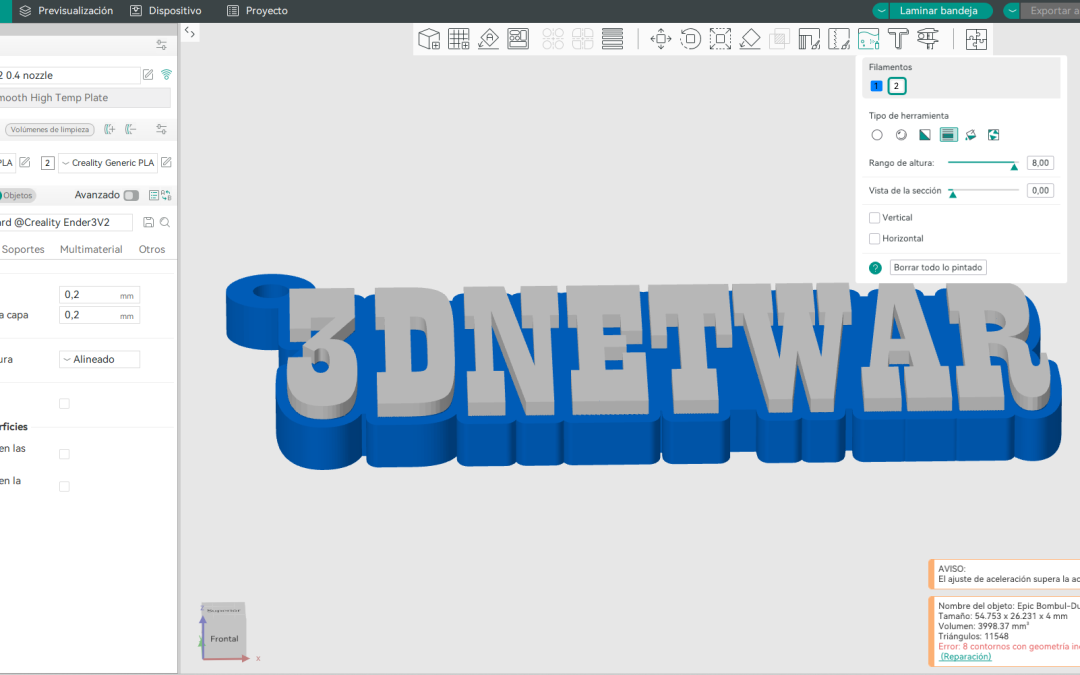Open the Smooth High Temp Plate dropdown
1080x675 pixels.
pyautogui.click(x=85, y=98)
